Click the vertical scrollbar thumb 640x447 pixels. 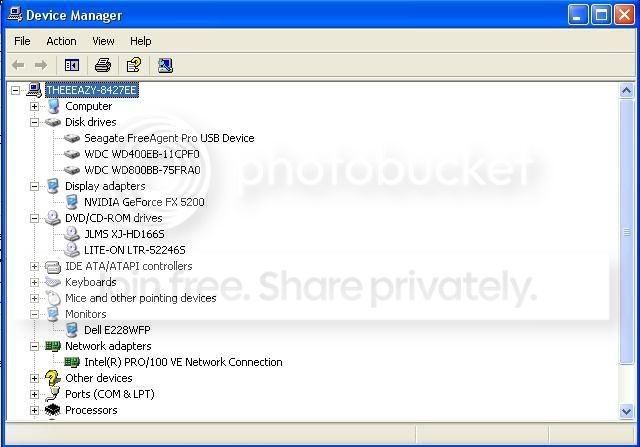point(626,231)
